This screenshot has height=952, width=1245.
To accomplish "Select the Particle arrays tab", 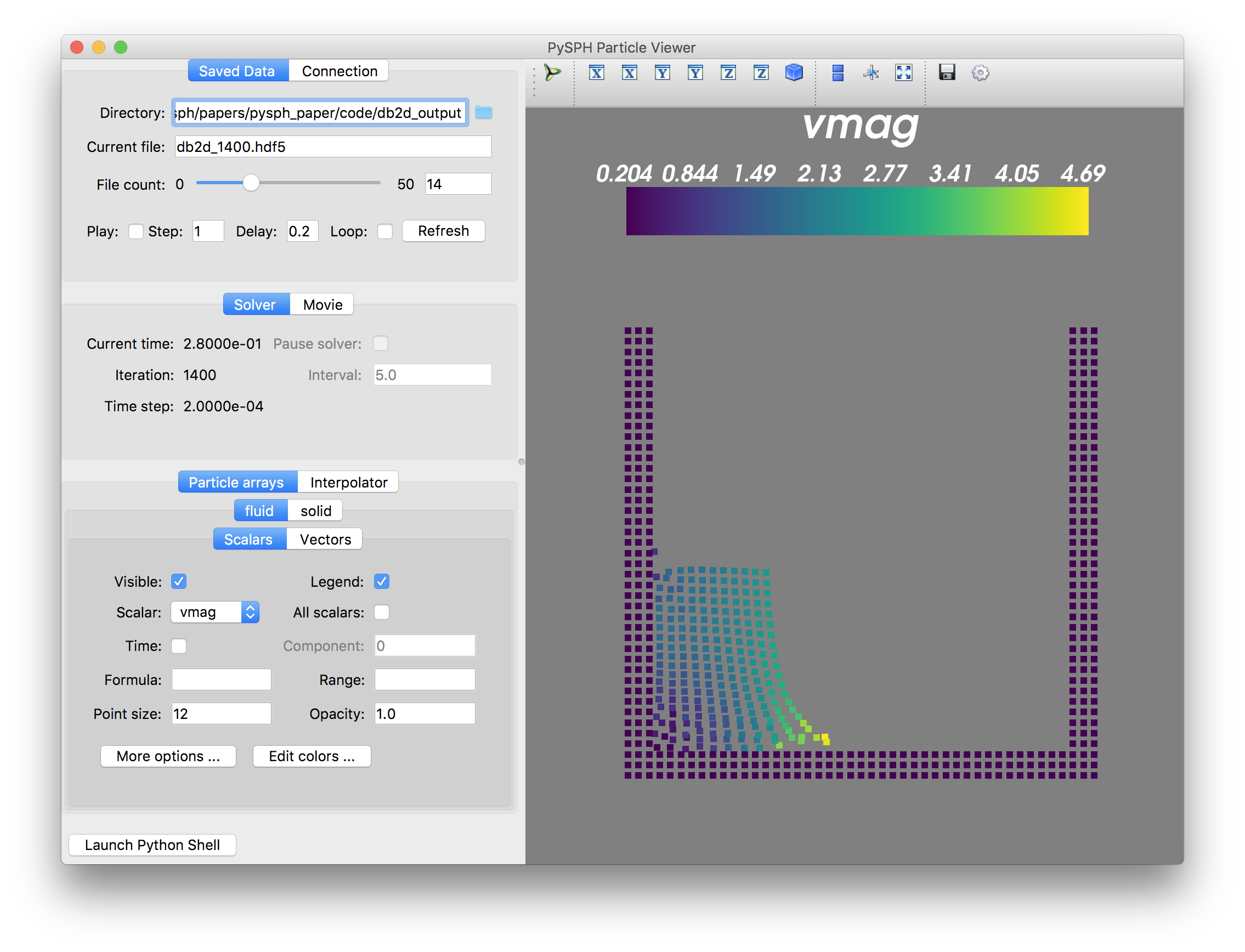I will click(237, 482).
